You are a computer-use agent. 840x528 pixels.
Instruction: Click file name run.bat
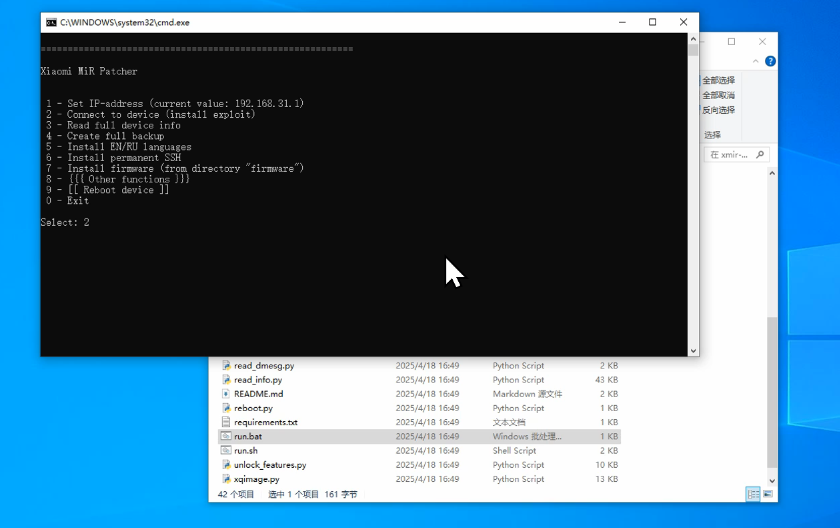[x=248, y=436]
